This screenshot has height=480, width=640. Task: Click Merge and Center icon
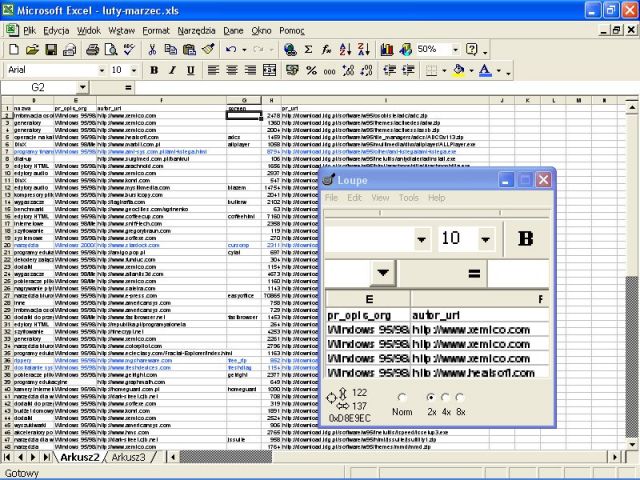[x=269, y=70]
